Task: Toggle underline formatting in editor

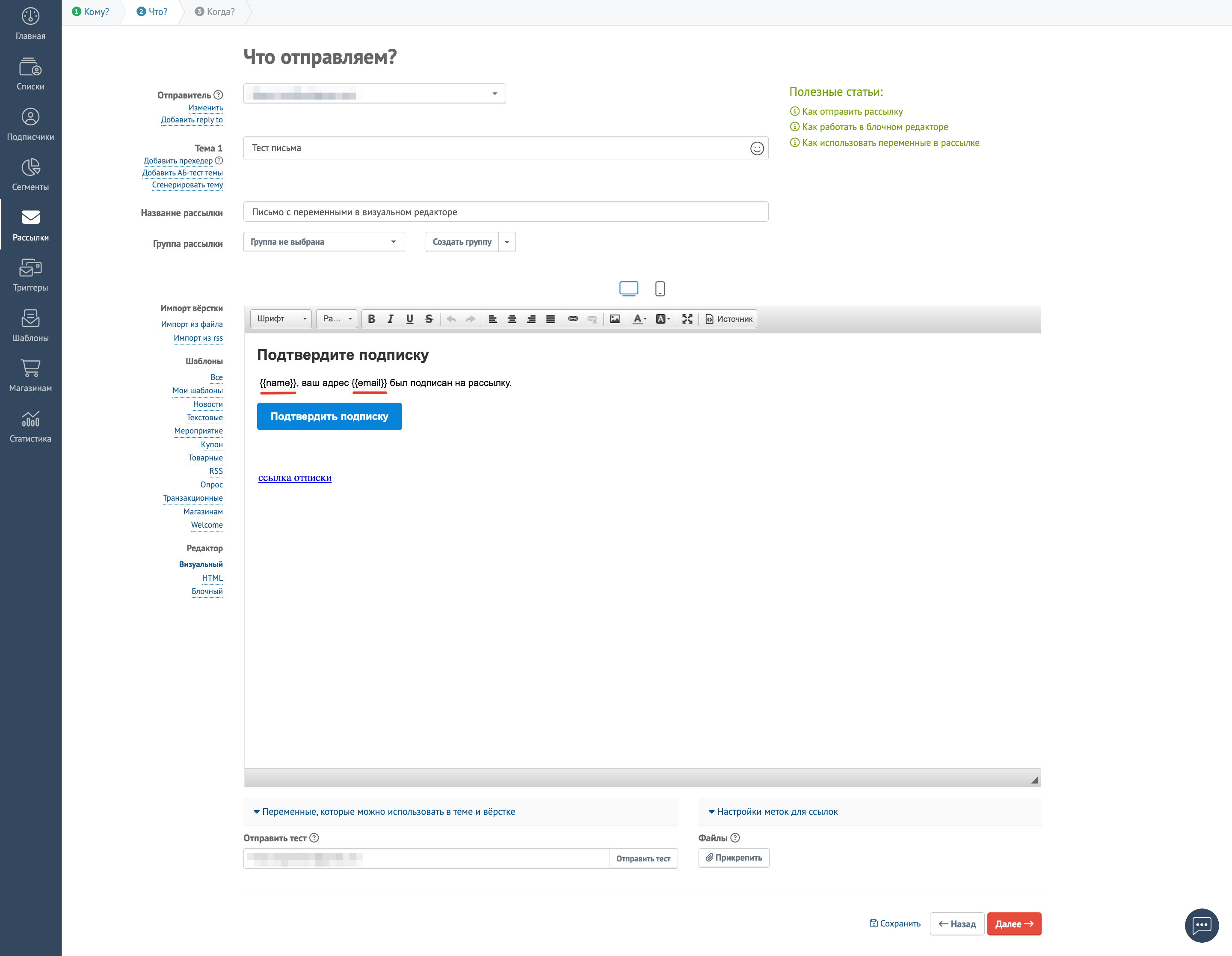Action: 409,319
